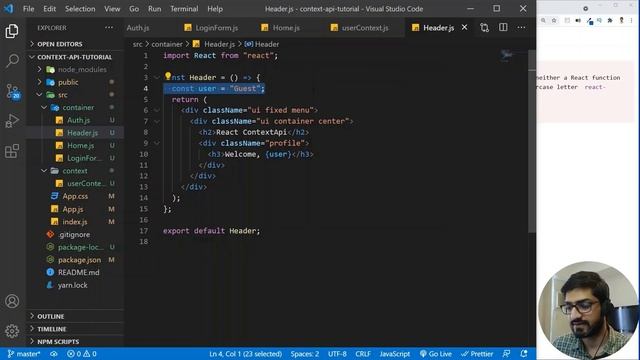
Task: Open the Extensions view
Action: point(12,151)
